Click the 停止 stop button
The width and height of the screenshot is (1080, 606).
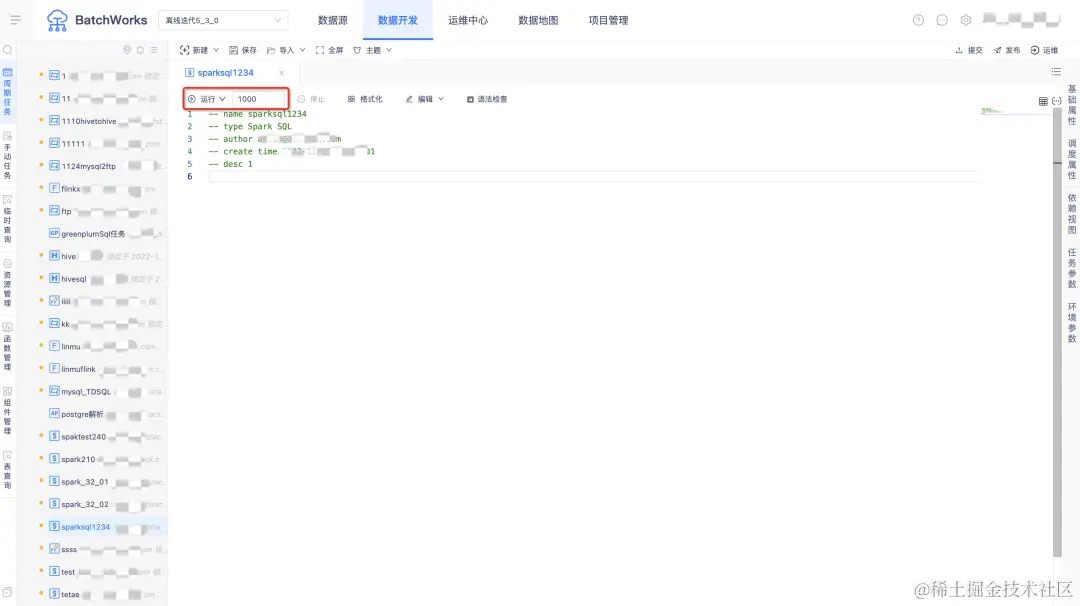[x=311, y=99]
